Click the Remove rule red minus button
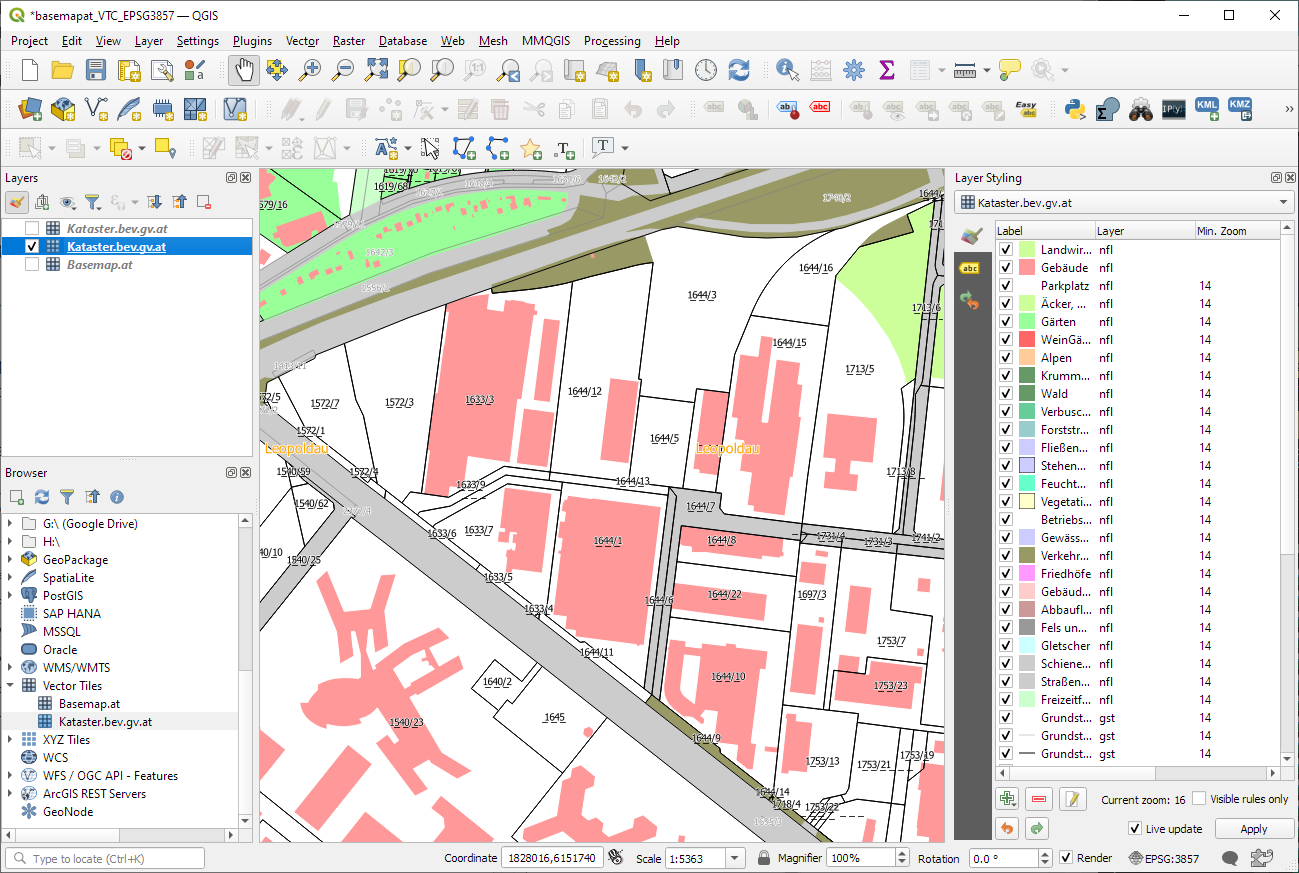This screenshot has width=1299, height=873. tap(1040, 799)
